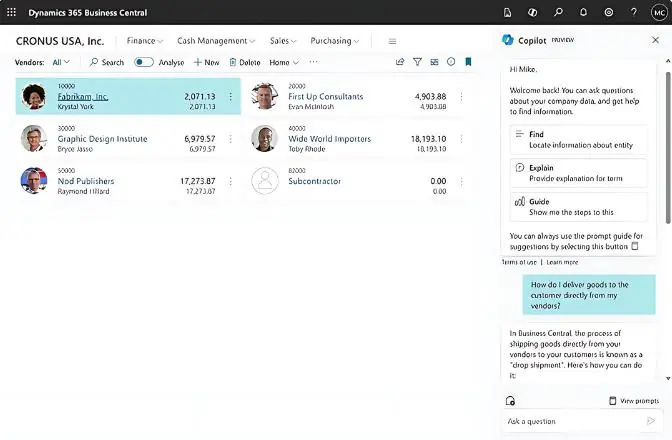Click the share icon on vendors toolbar
The height and width of the screenshot is (440, 672).
tap(400, 62)
